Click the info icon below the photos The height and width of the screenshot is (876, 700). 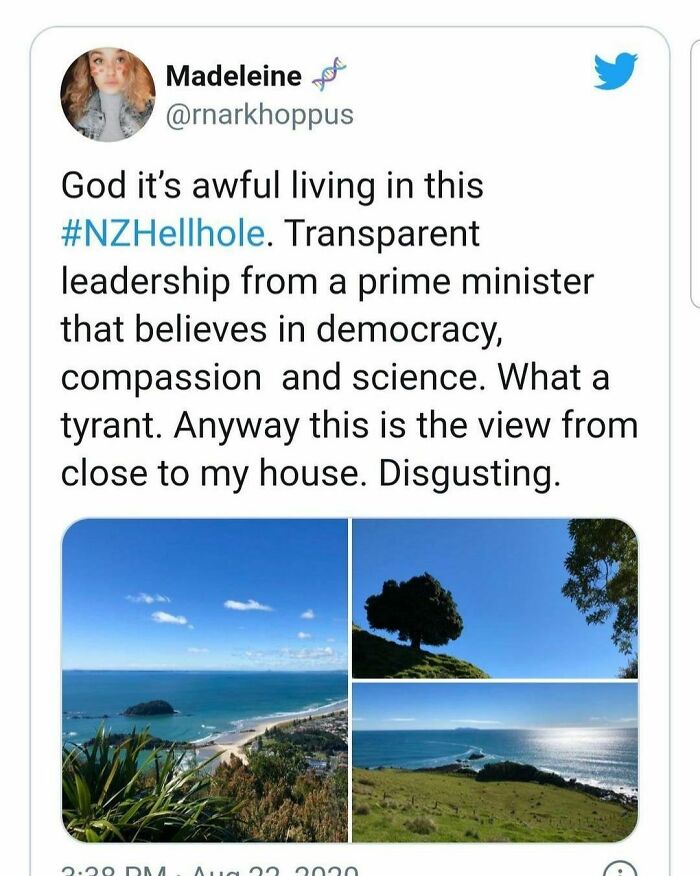click(622, 870)
